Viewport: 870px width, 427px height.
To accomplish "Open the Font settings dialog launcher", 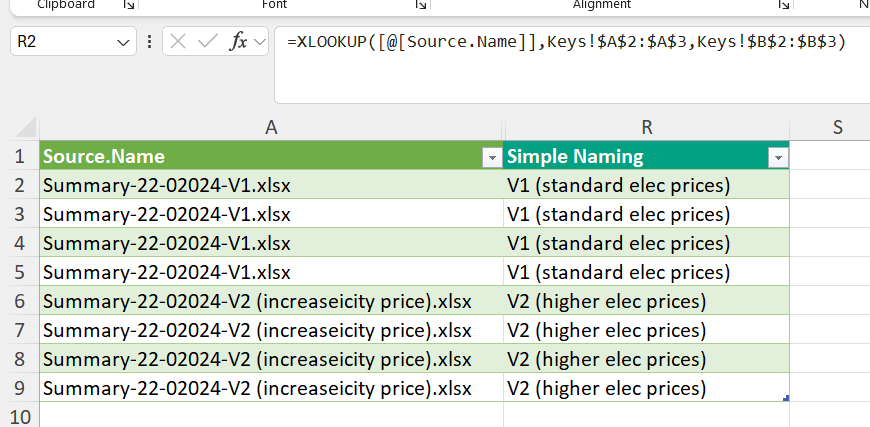I will point(420,5).
